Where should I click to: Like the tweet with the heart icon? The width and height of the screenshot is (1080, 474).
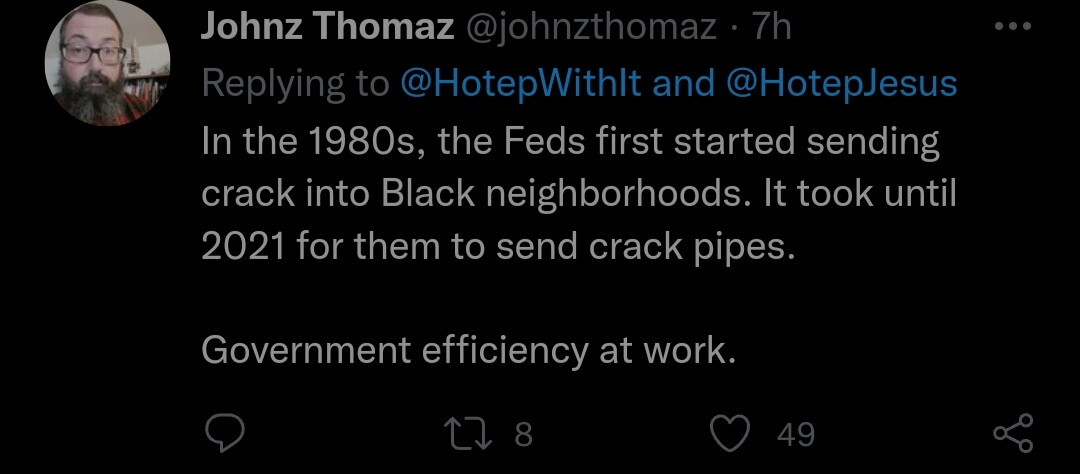pyautogui.click(x=729, y=433)
